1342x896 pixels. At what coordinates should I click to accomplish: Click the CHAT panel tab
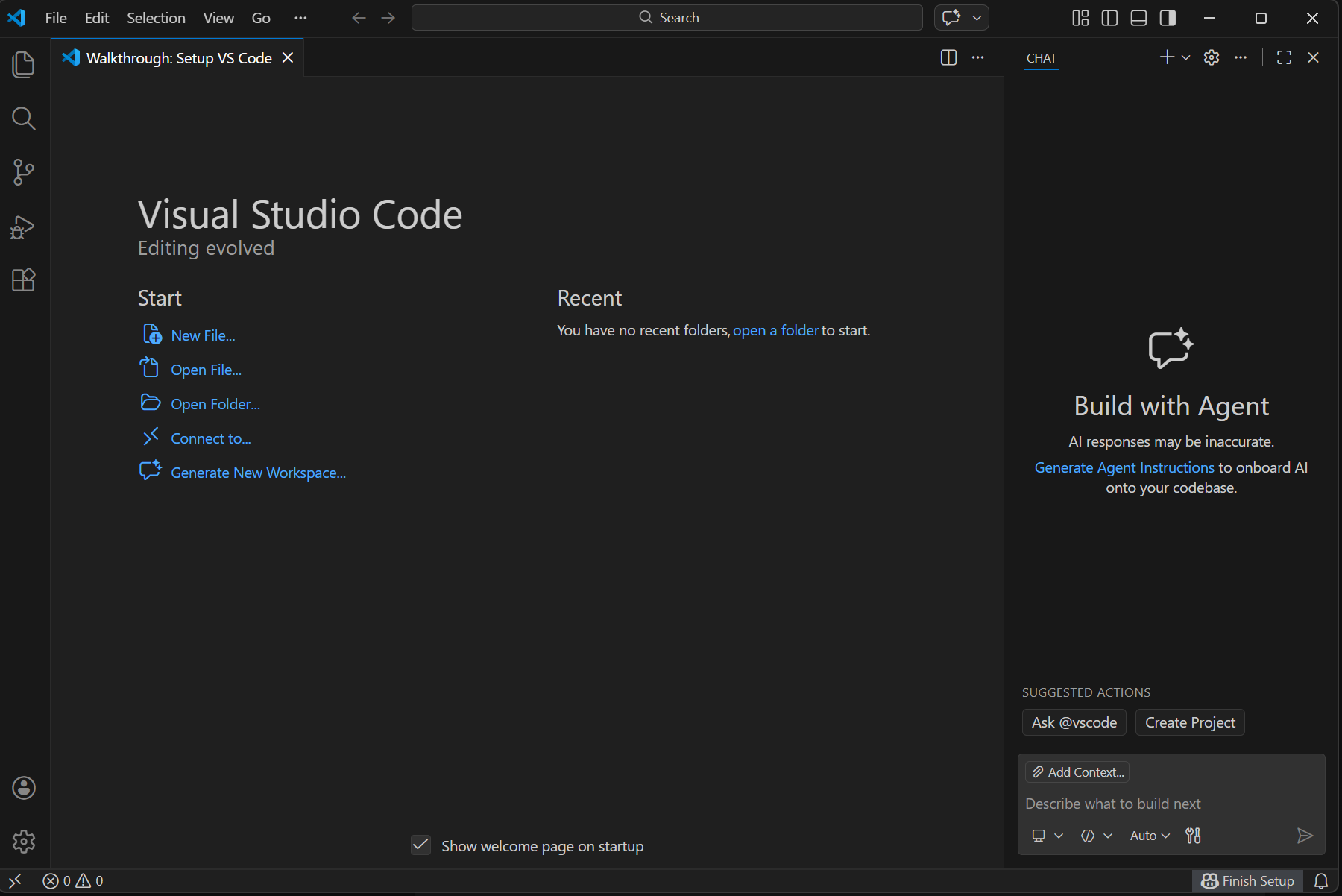pos(1041,58)
